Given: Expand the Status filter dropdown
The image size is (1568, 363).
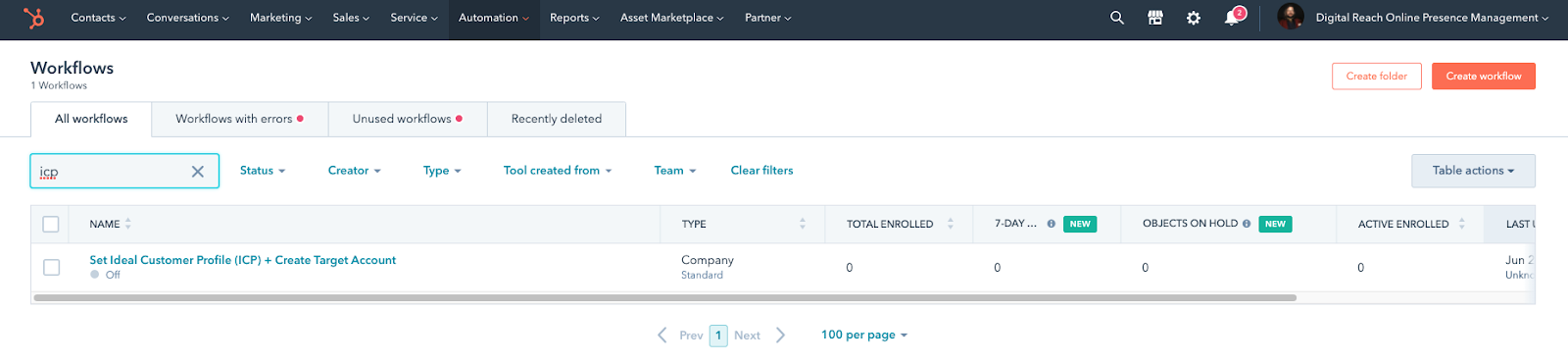Looking at the screenshot, I should click(x=263, y=171).
